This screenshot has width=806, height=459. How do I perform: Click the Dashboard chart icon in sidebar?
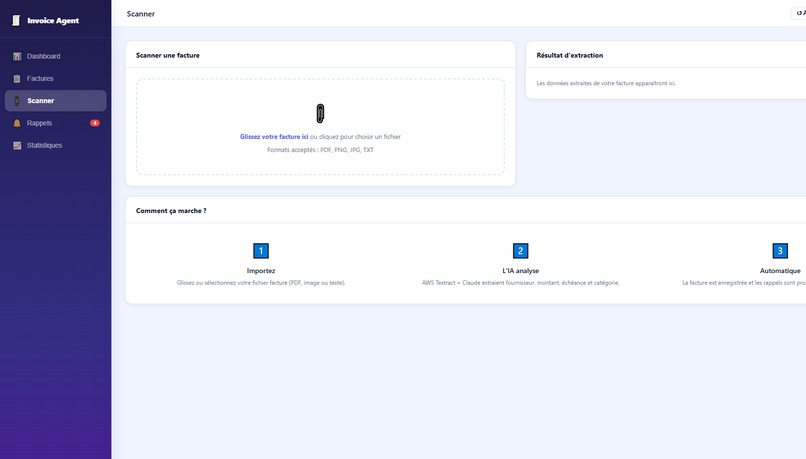(x=17, y=56)
